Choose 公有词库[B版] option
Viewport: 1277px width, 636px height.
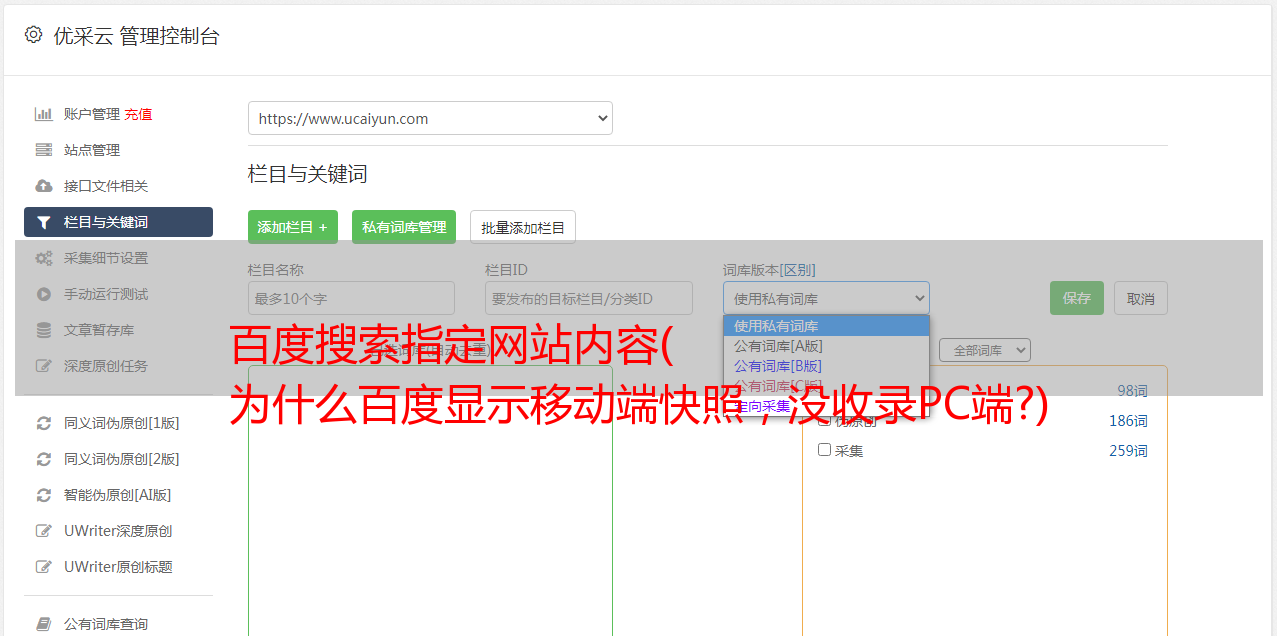point(826,366)
